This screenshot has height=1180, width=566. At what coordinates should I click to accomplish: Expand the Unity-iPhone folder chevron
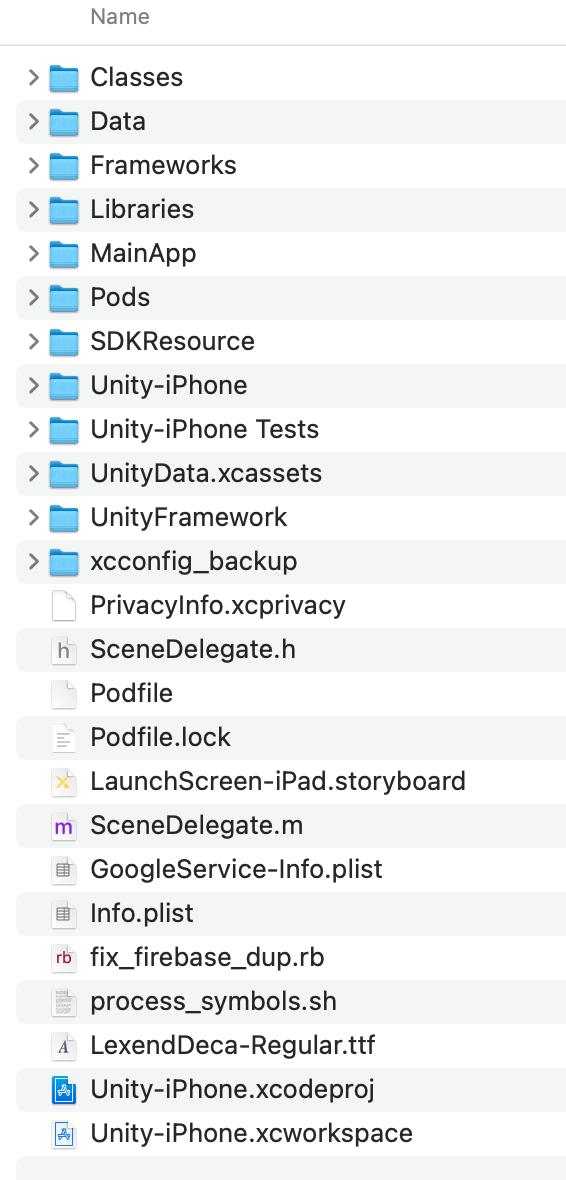33,386
